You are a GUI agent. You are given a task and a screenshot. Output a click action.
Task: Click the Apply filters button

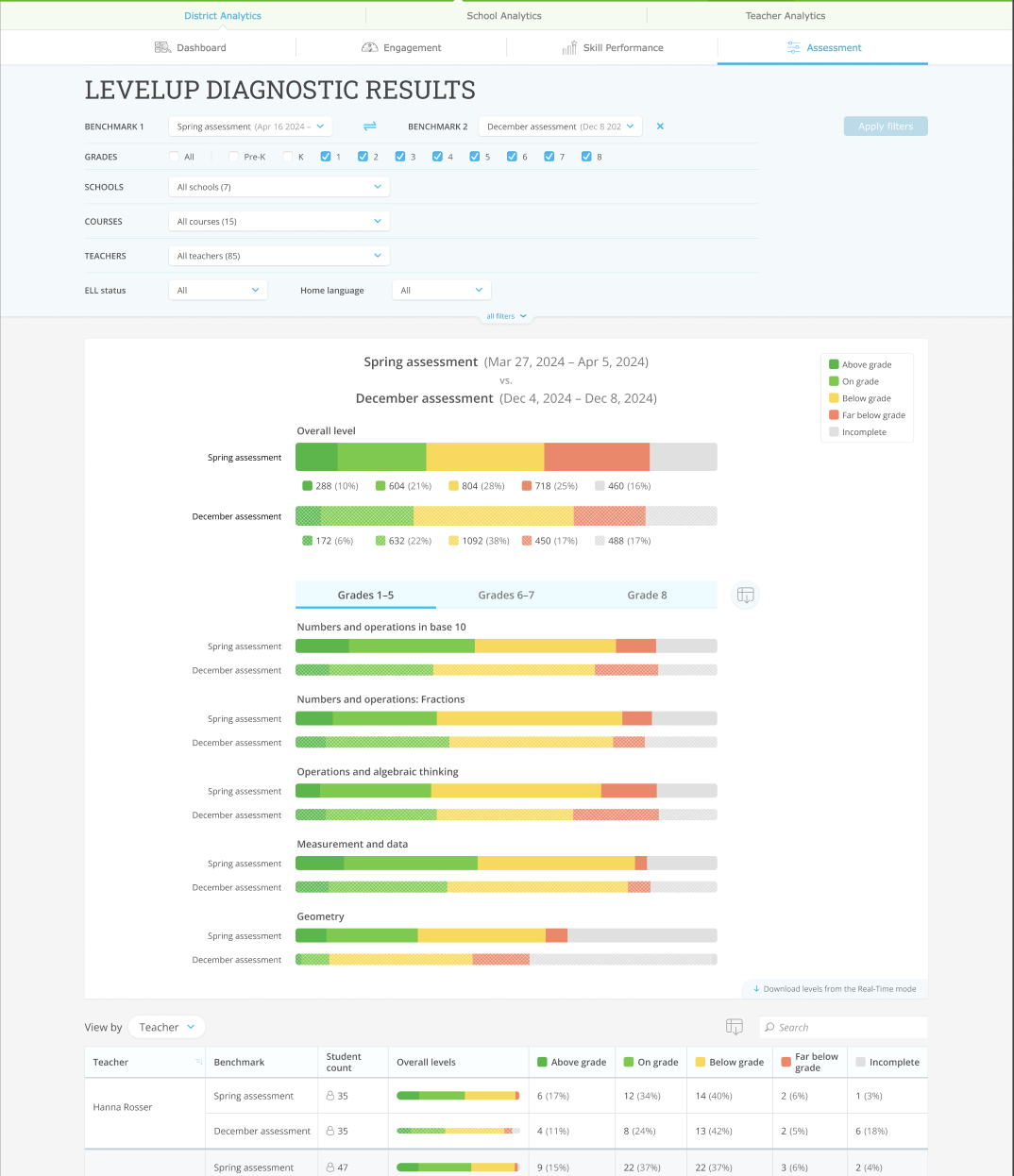pos(885,126)
